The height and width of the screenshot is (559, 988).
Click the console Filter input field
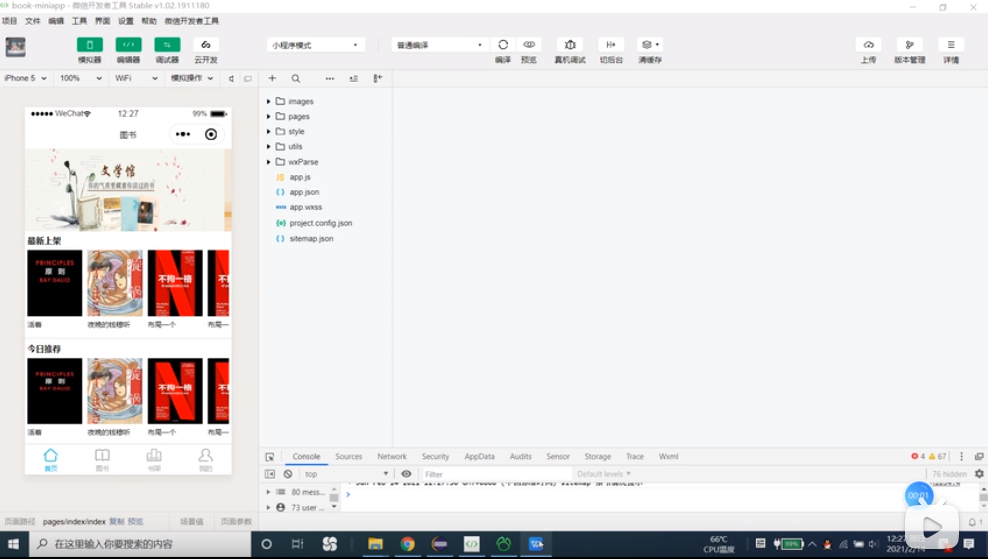click(495, 474)
